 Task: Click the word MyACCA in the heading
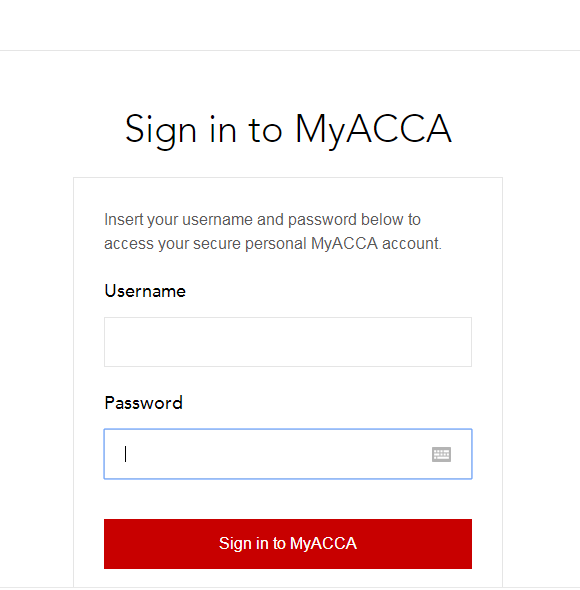pos(373,130)
